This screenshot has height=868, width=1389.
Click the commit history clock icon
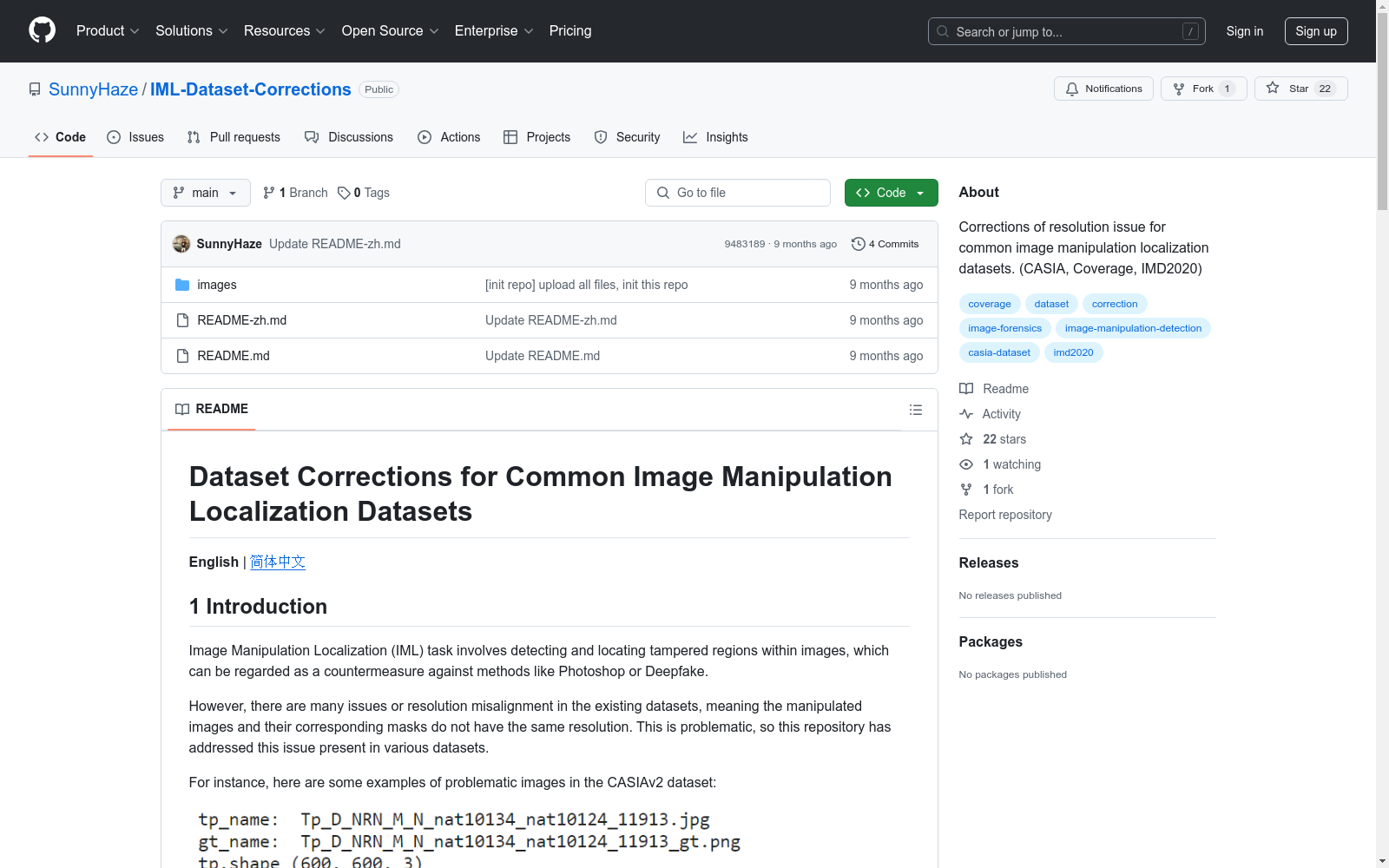858,244
